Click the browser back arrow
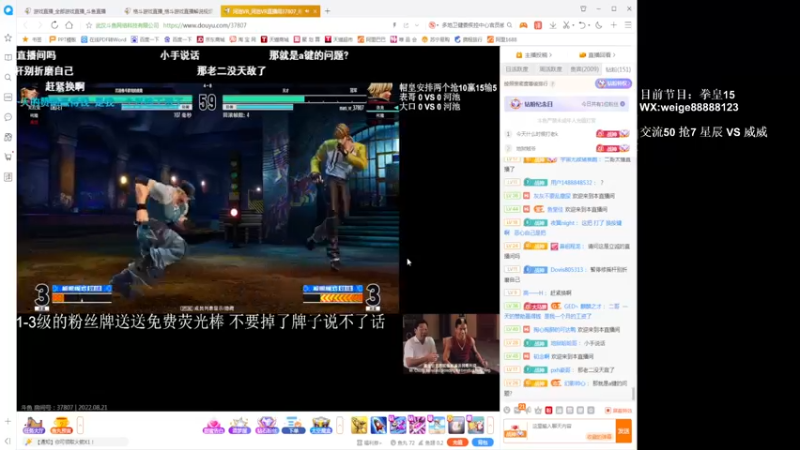 26,25
